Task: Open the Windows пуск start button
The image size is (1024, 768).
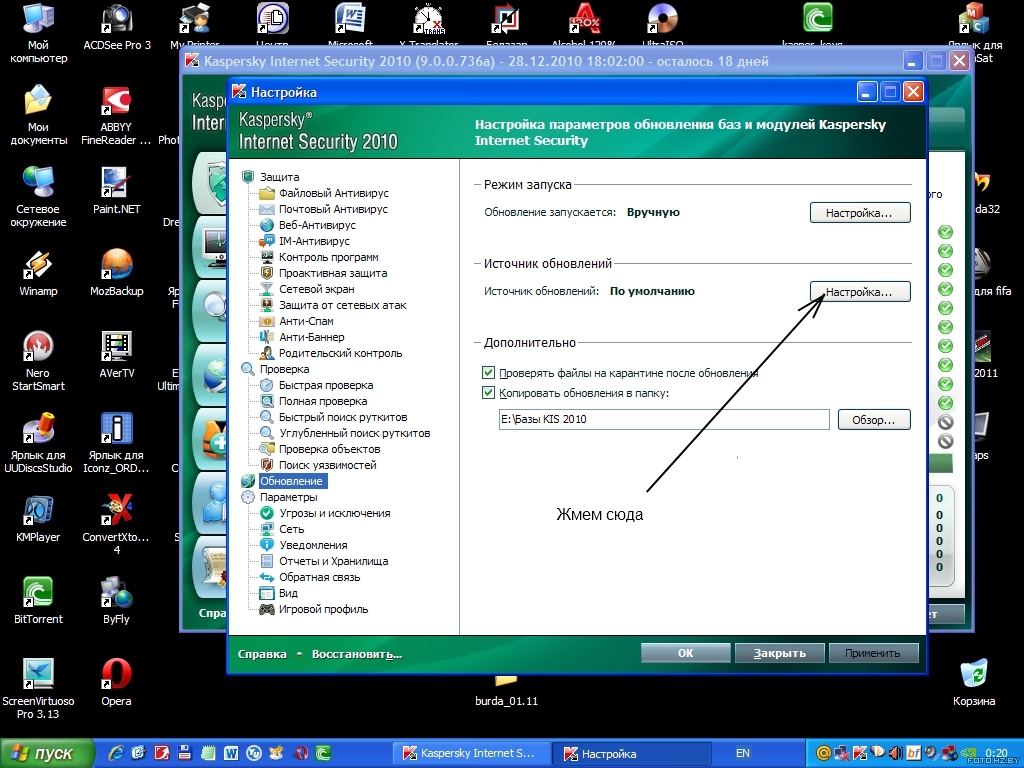Action: point(47,754)
